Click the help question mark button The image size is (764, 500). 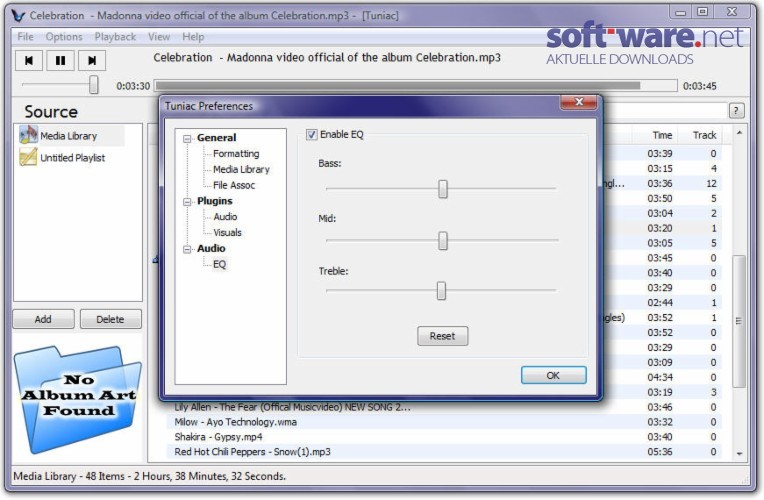736,111
